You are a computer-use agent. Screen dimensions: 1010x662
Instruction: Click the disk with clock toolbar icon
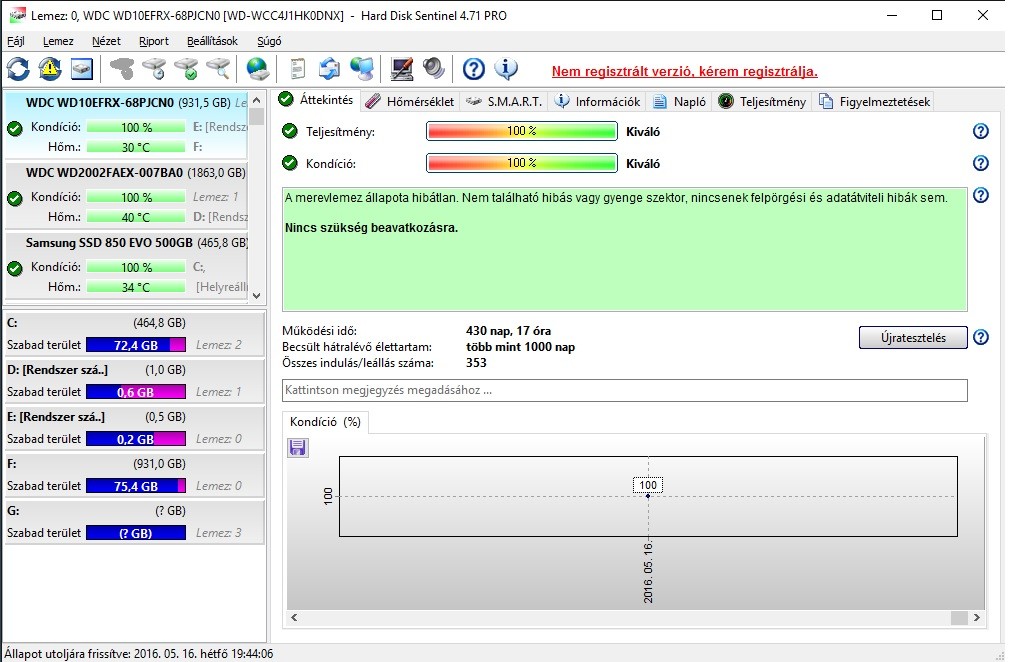coord(154,69)
